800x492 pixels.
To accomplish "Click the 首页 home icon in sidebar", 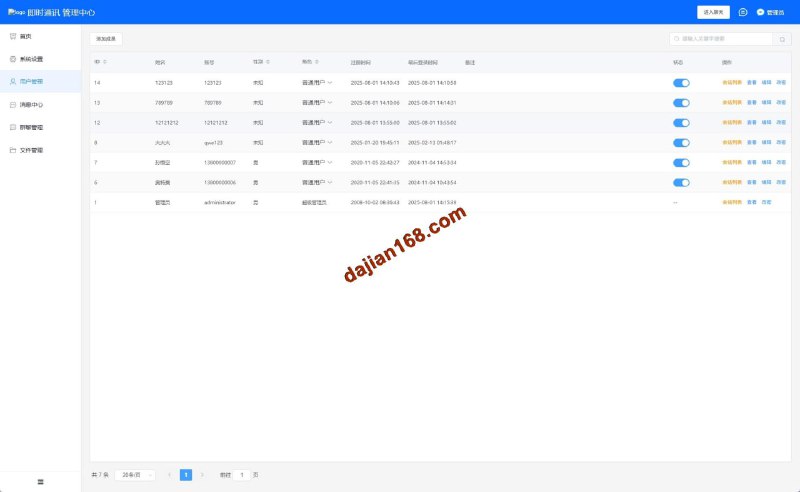I will (13, 36).
